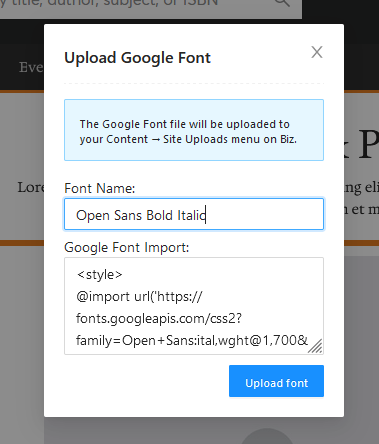Grab the textarea resize handle
This screenshot has width=379, height=444.
tap(315, 346)
